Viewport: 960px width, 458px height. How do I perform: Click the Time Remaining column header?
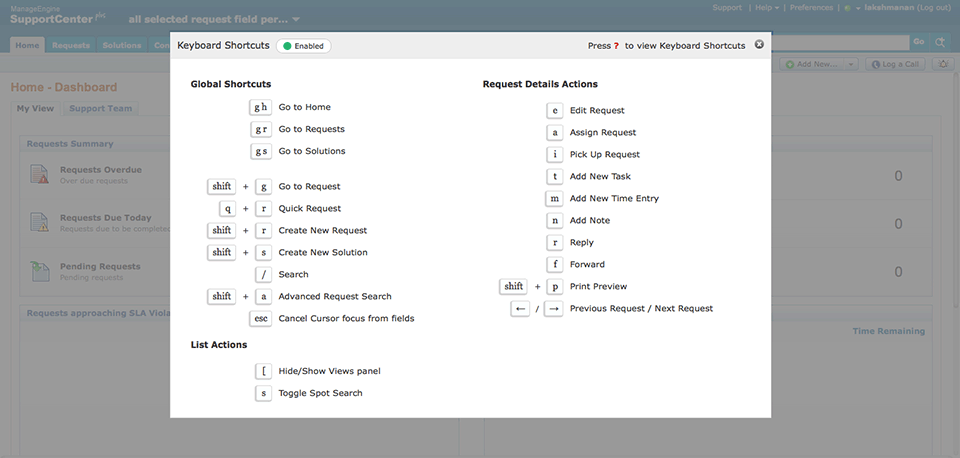[888, 331]
